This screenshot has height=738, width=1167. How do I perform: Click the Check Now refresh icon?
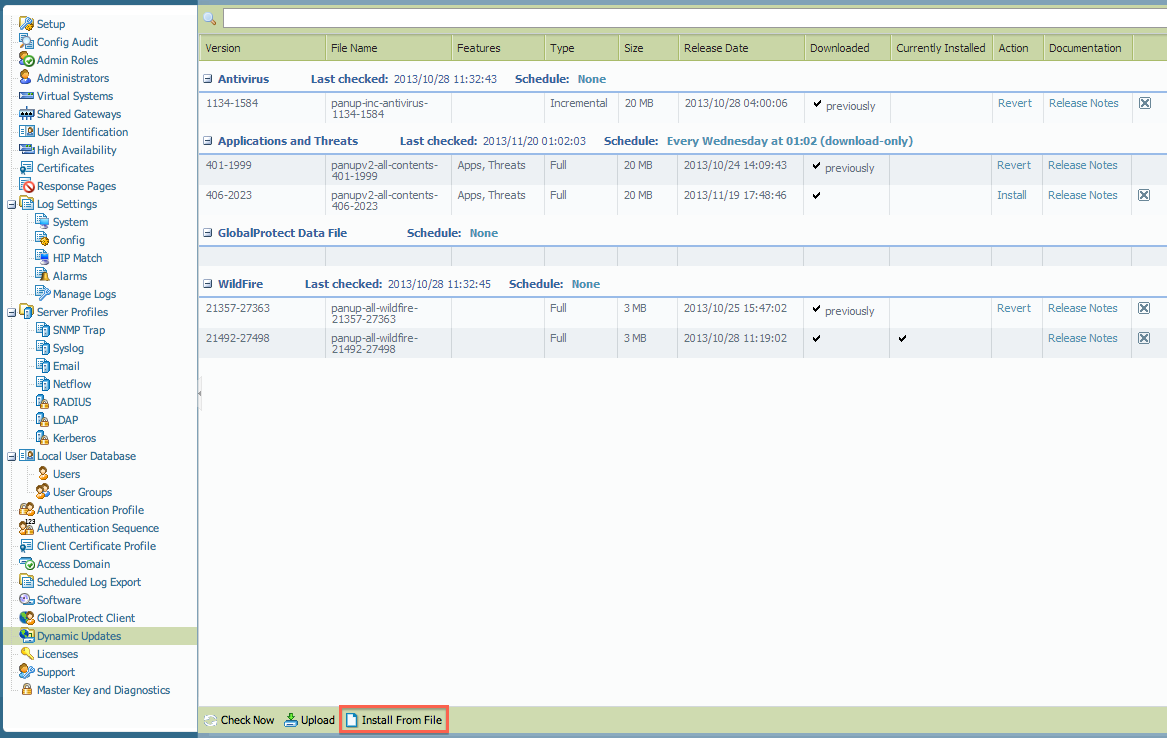point(210,720)
